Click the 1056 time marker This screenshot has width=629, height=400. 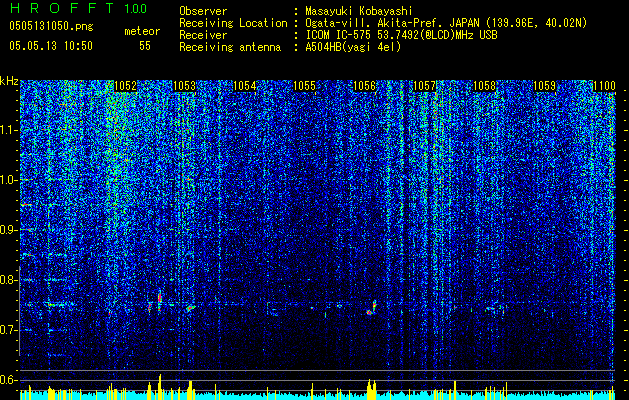(364, 86)
